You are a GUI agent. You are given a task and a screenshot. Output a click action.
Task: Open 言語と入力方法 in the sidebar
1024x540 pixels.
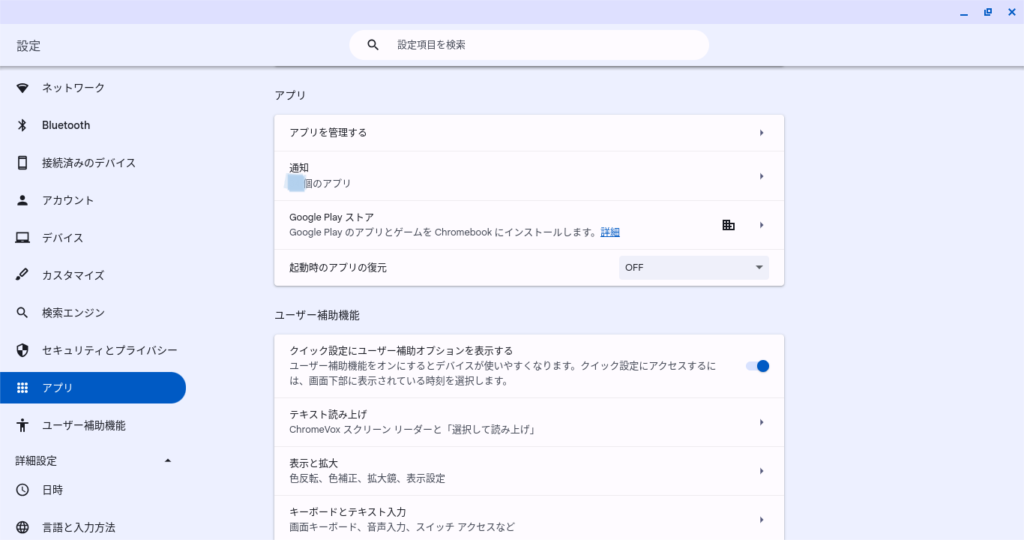79,527
